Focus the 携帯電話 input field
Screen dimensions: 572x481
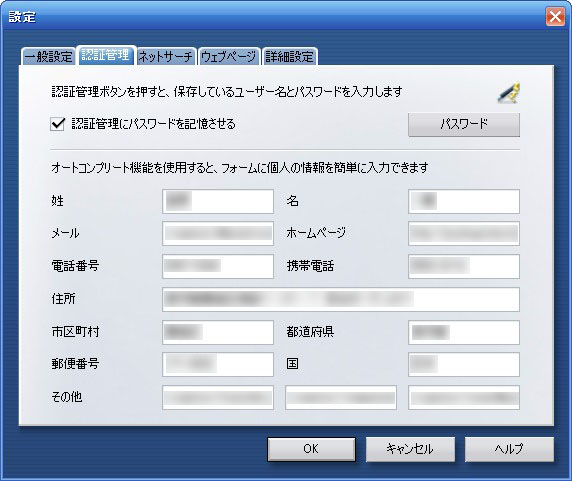pos(464,266)
